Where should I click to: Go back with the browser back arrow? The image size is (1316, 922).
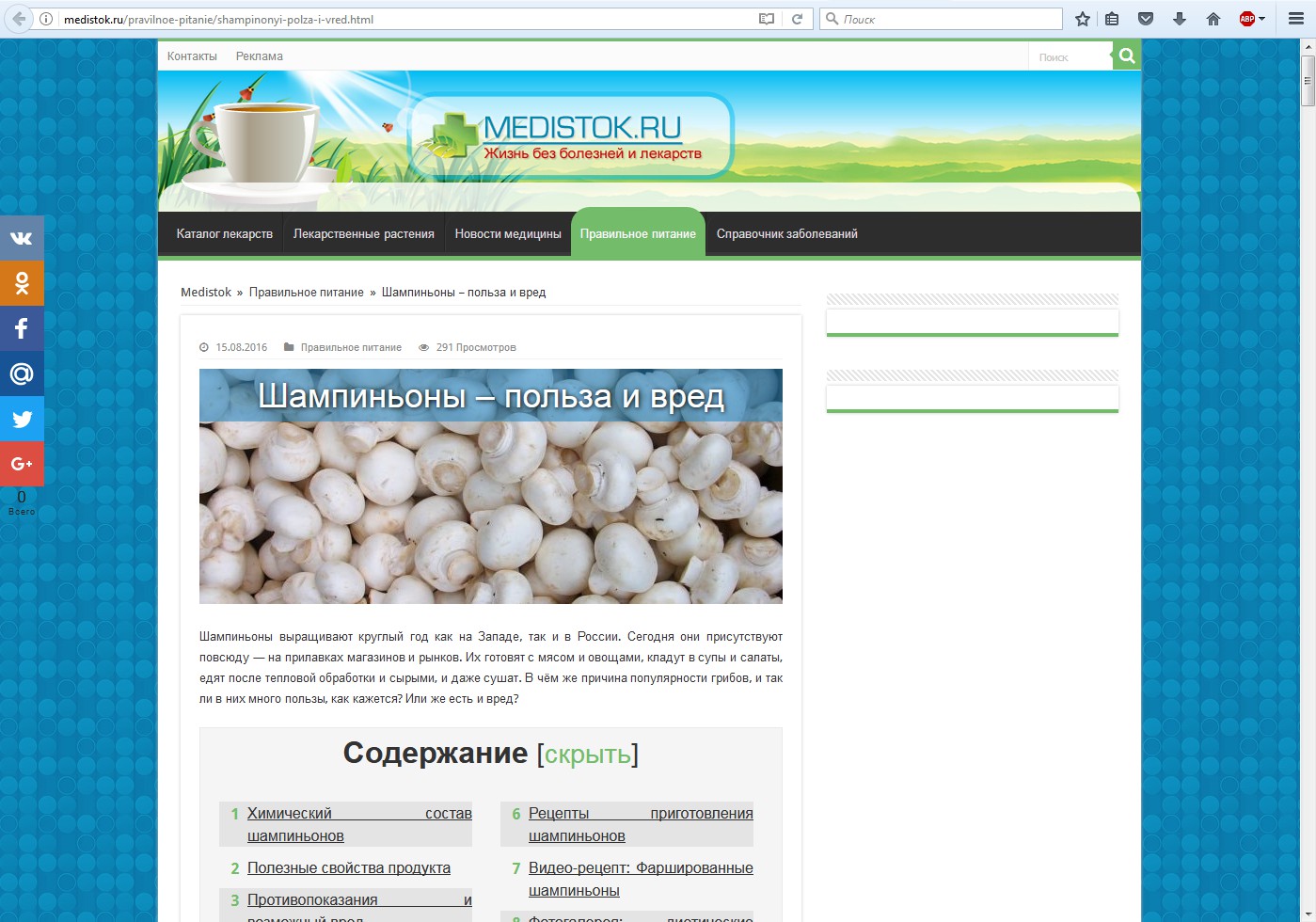tap(19, 19)
